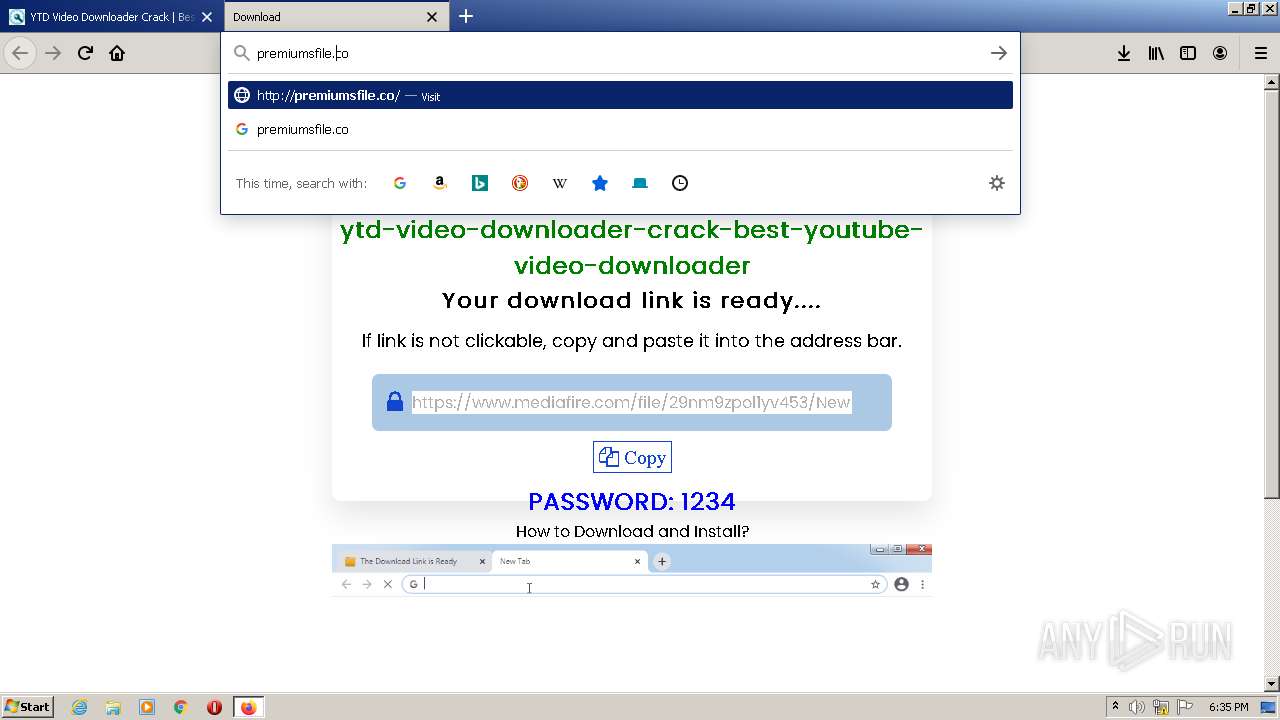Open the Firefox Downloads panel

pos(1124,53)
